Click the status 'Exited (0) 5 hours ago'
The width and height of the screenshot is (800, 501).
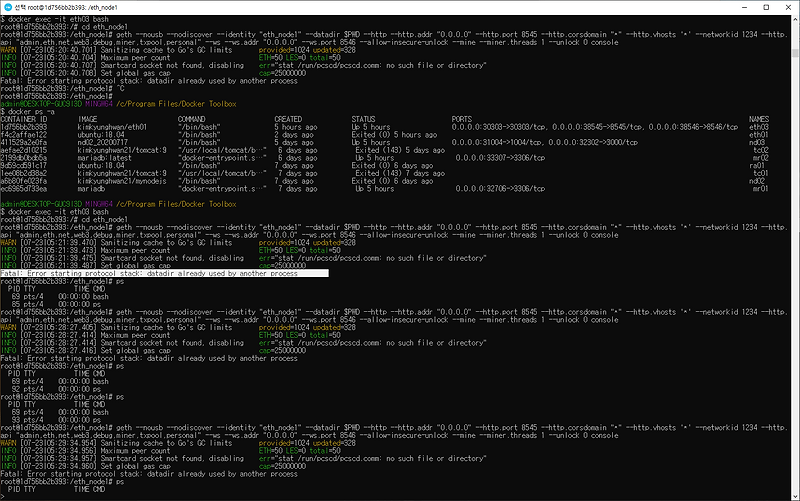(x=394, y=135)
